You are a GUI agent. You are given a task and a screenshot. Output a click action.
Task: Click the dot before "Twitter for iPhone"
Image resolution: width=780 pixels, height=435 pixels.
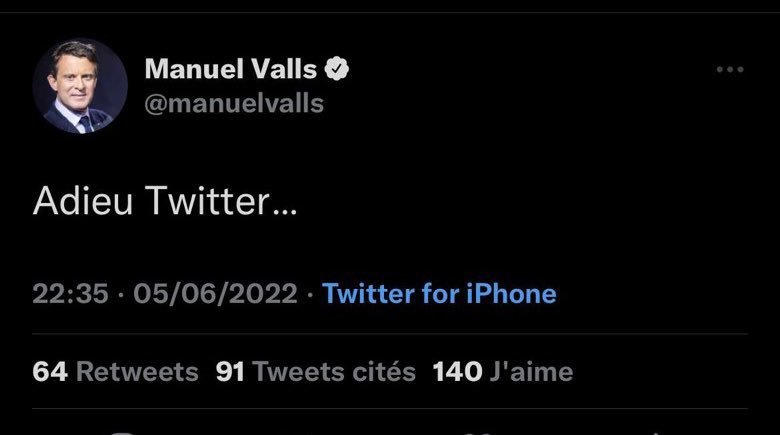click(310, 294)
